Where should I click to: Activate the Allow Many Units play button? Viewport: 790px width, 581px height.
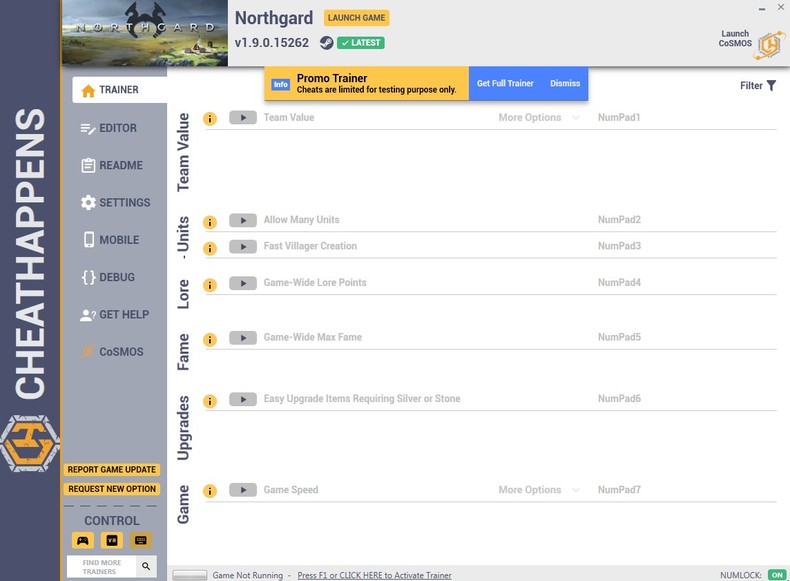pyautogui.click(x=243, y=220)
